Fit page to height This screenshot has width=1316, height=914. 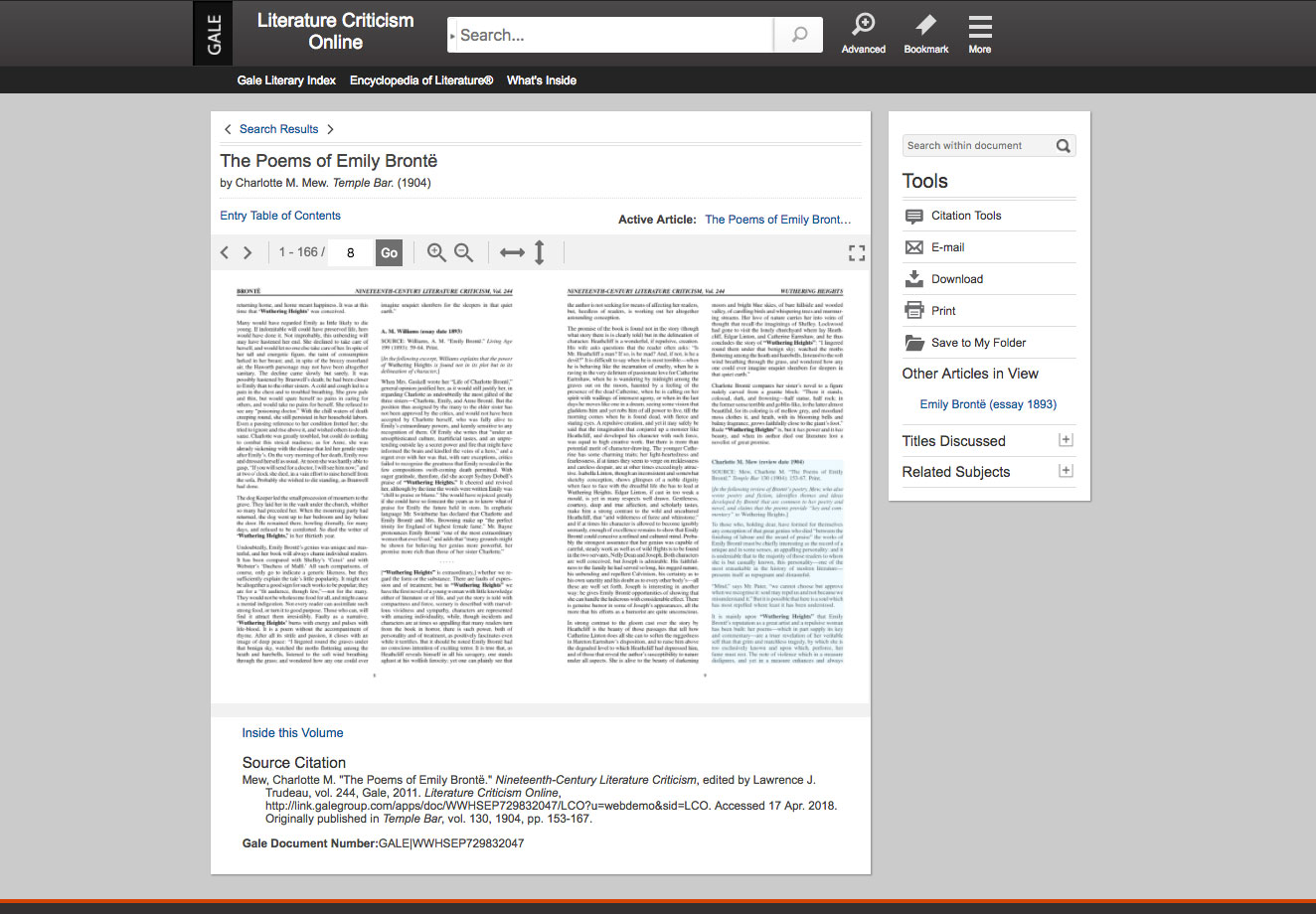tap(540, 252)
